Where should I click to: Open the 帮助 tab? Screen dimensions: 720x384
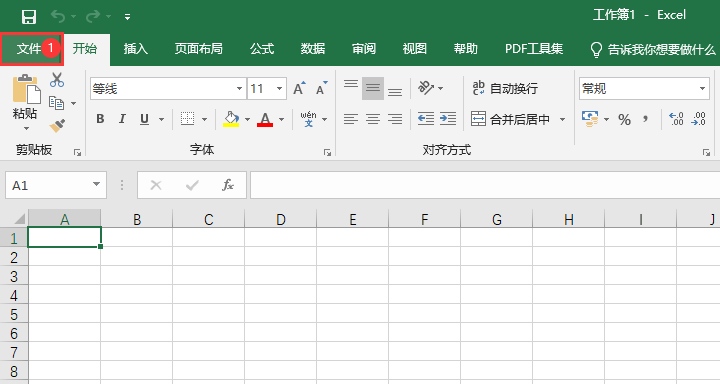466,49
